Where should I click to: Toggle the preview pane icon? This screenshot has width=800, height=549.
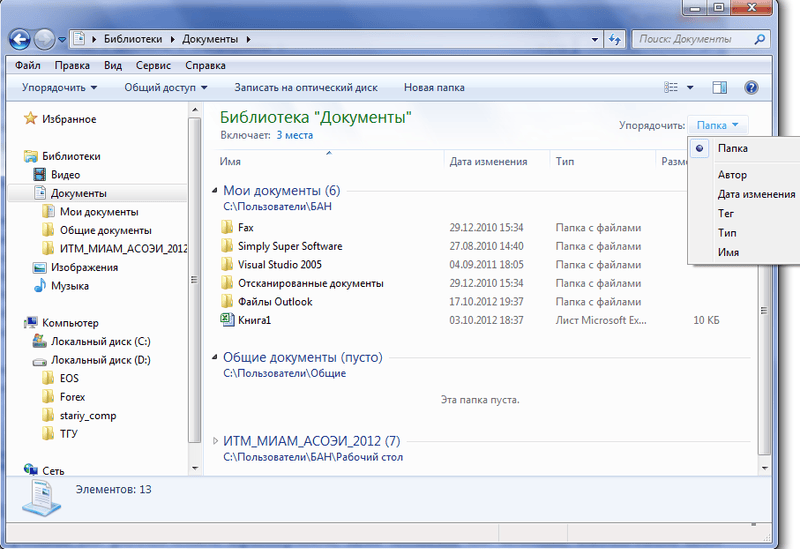(718, 88)
